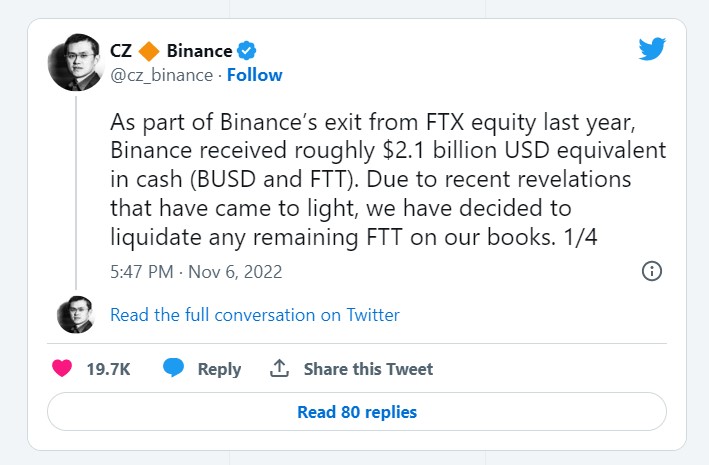Open the @cz_binance handle link
Image resolution: width=709 pixels, height=465 pixels.
pyautogui.click(x=161, y=75)
